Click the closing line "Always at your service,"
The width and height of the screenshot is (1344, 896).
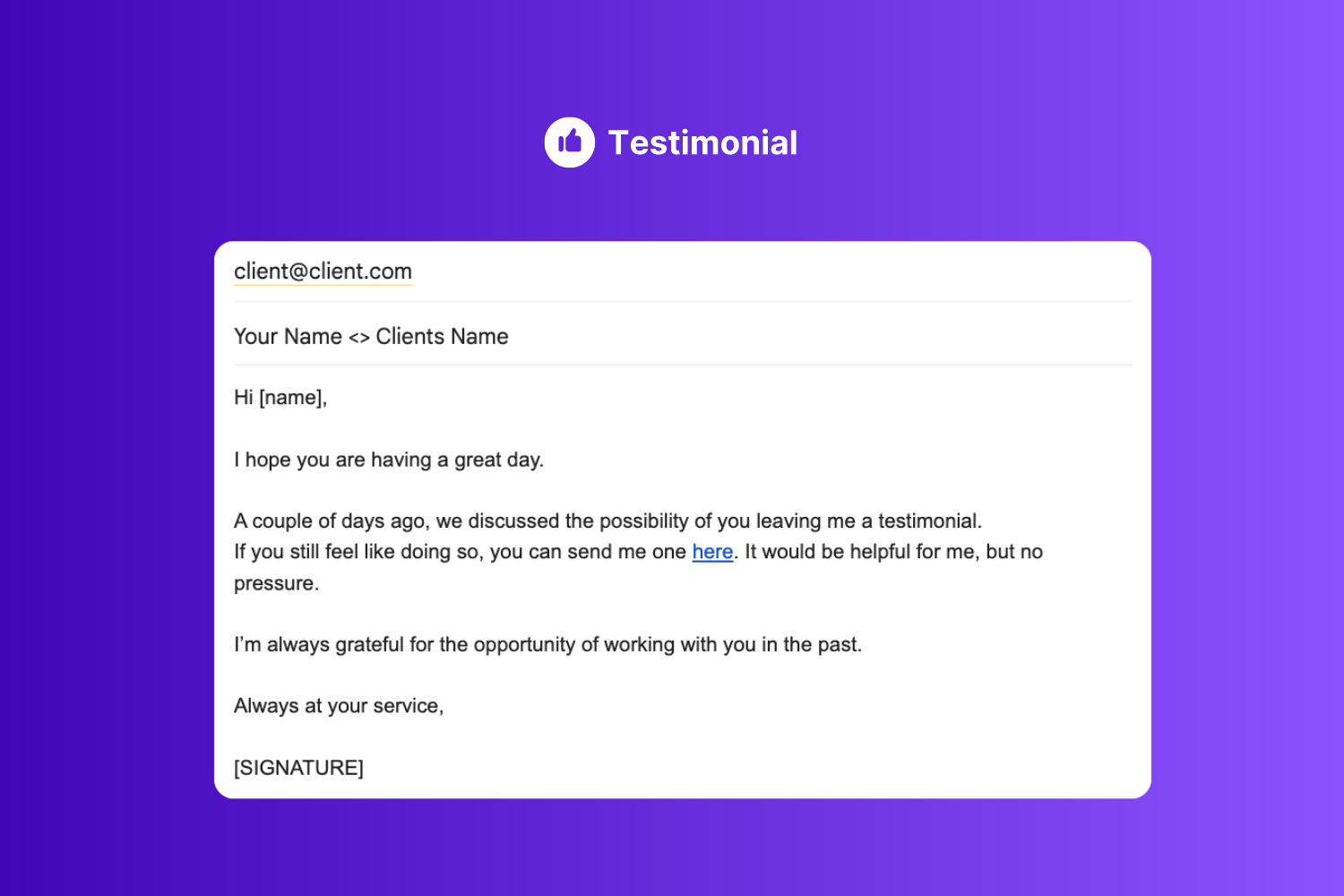(339, 706)
